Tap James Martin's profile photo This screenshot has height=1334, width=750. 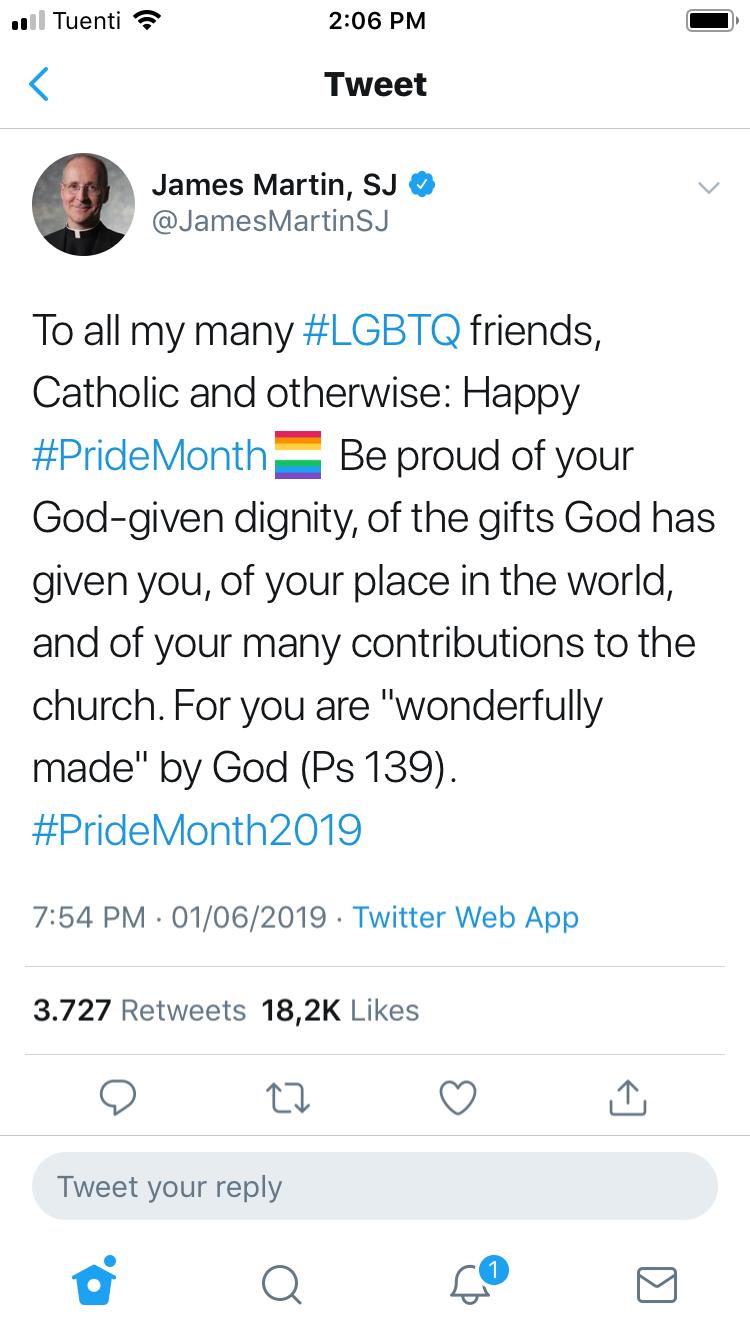pyautogui.click(x=83, y=204)
